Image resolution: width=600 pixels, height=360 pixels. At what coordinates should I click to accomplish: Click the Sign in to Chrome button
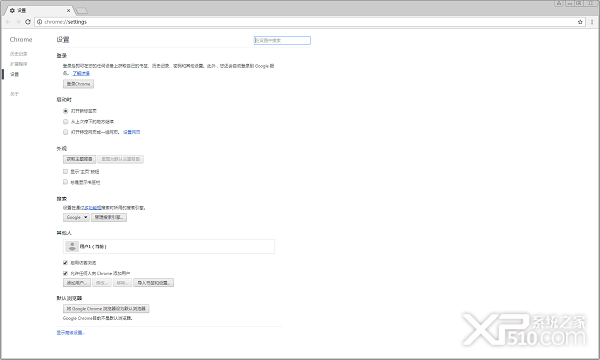[78, 84]
